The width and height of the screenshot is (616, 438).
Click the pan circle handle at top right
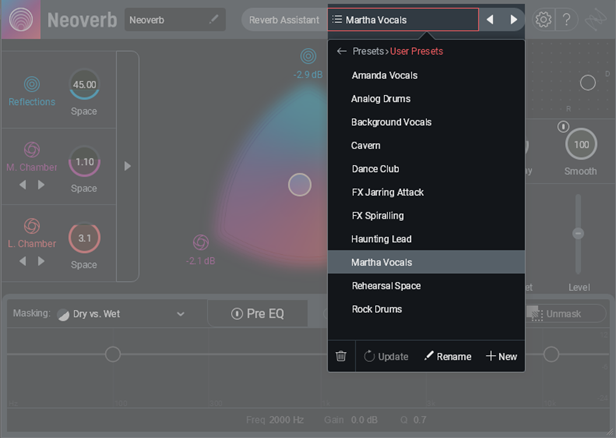coord(588,82)
